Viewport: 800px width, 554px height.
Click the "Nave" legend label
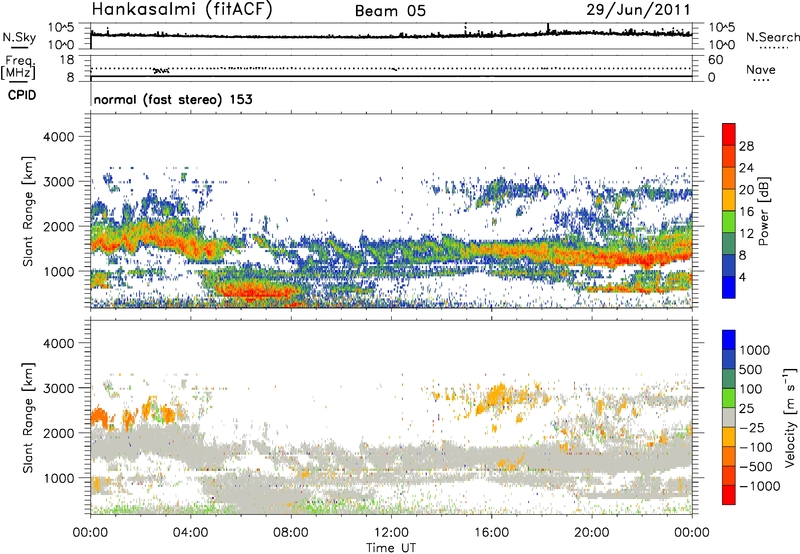[x=761, y=70]
